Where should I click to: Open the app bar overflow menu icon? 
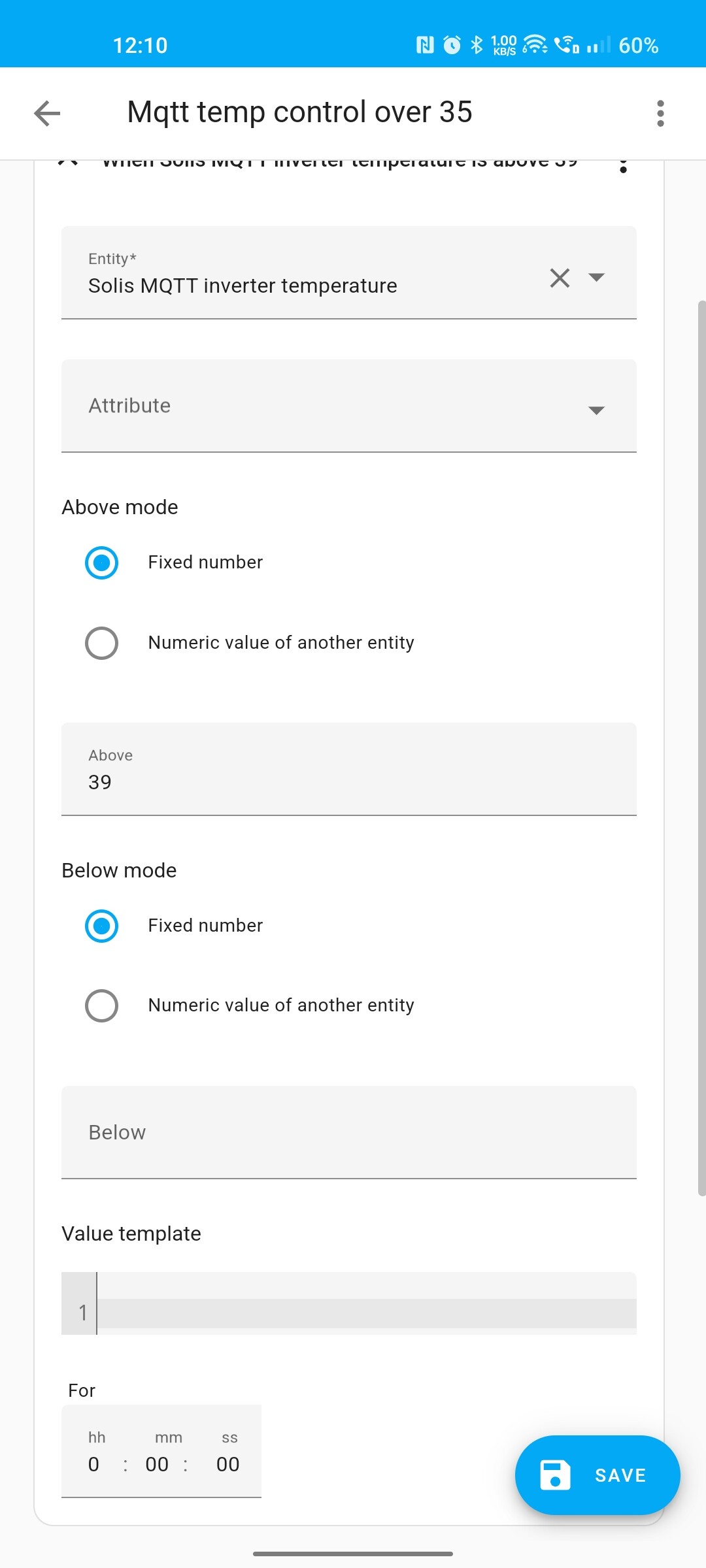click(660, 112)
